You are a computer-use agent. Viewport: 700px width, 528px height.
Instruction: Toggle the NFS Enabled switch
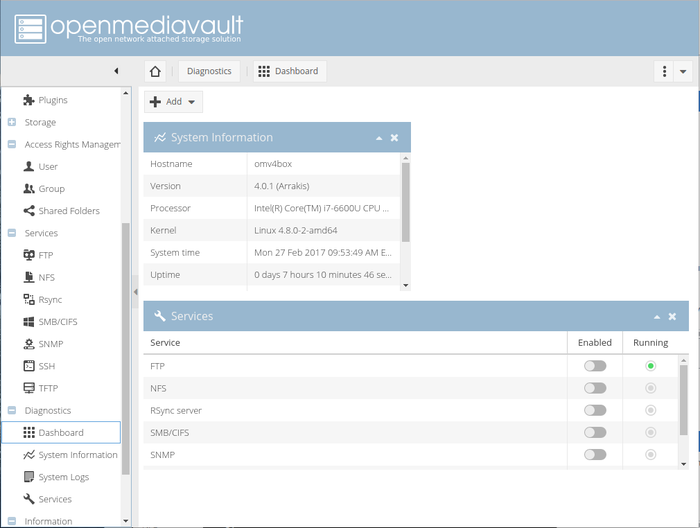point(595,388)
